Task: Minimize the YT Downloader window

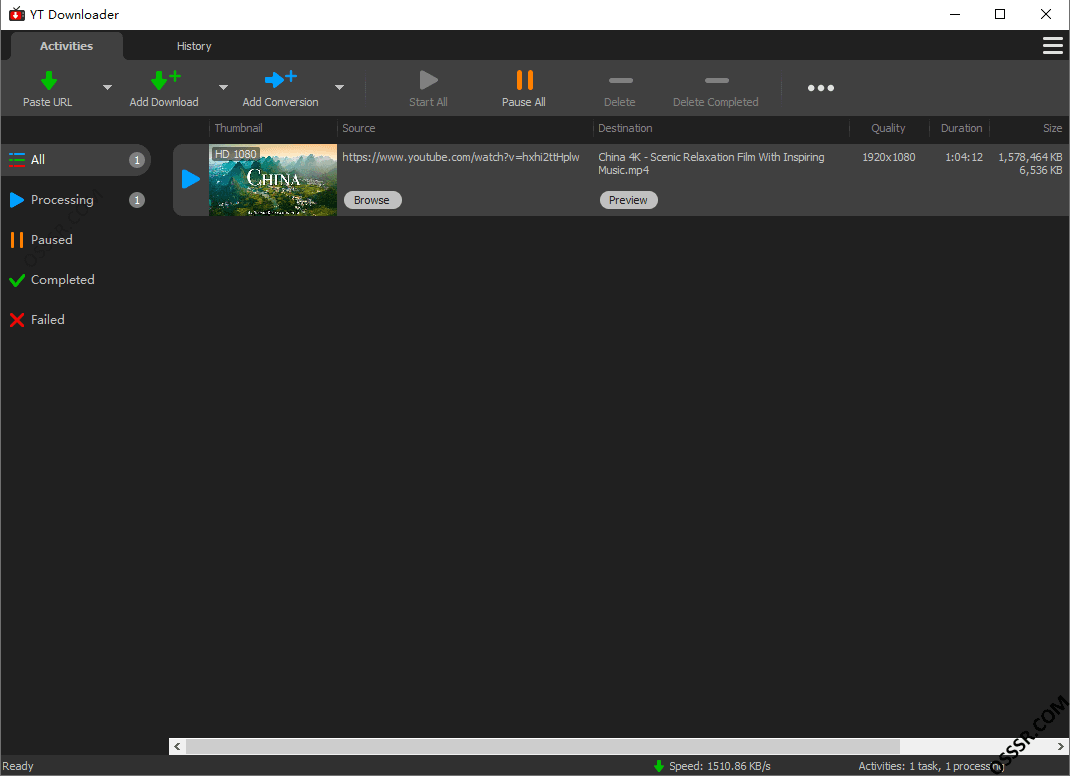Action: [x=955, y=14]
